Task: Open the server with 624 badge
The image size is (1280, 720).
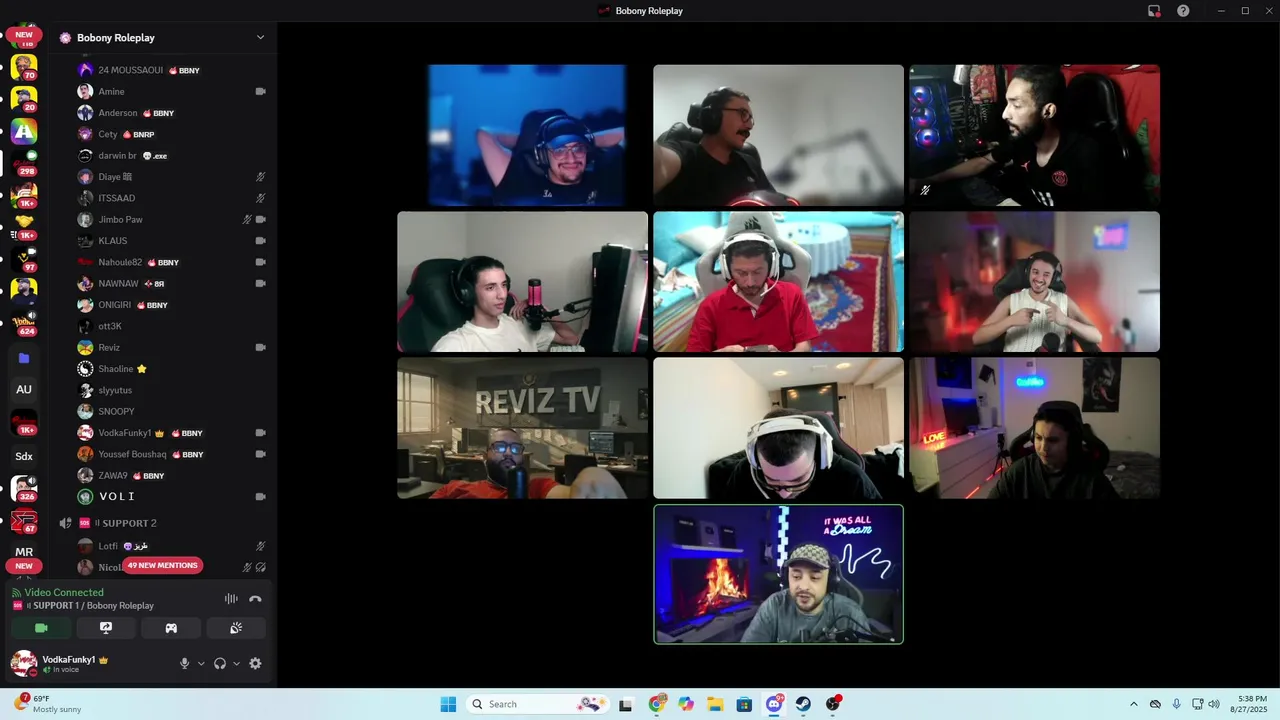Action: pos(24,323)
